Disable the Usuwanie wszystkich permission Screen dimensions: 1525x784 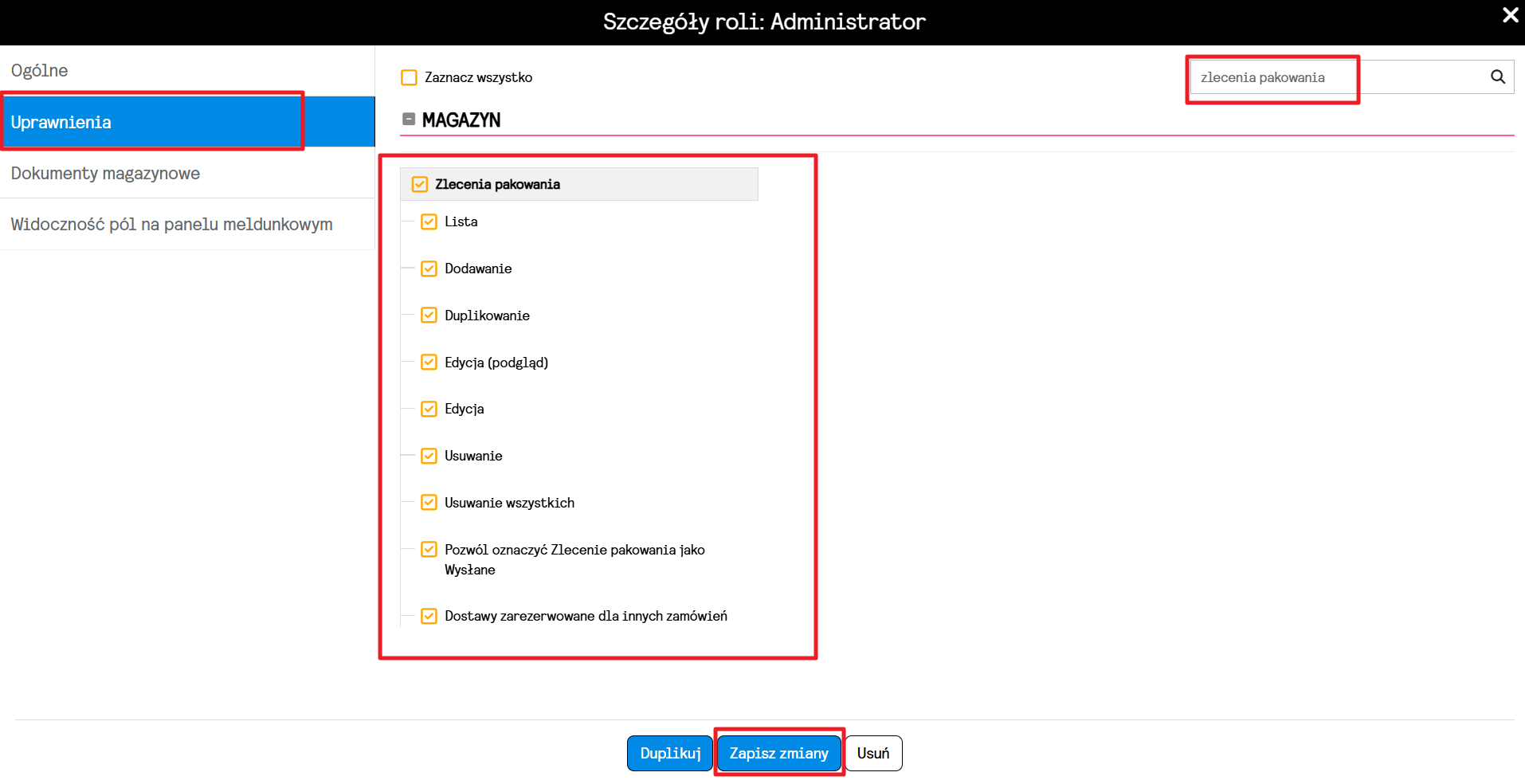click(x=429, y=502)
